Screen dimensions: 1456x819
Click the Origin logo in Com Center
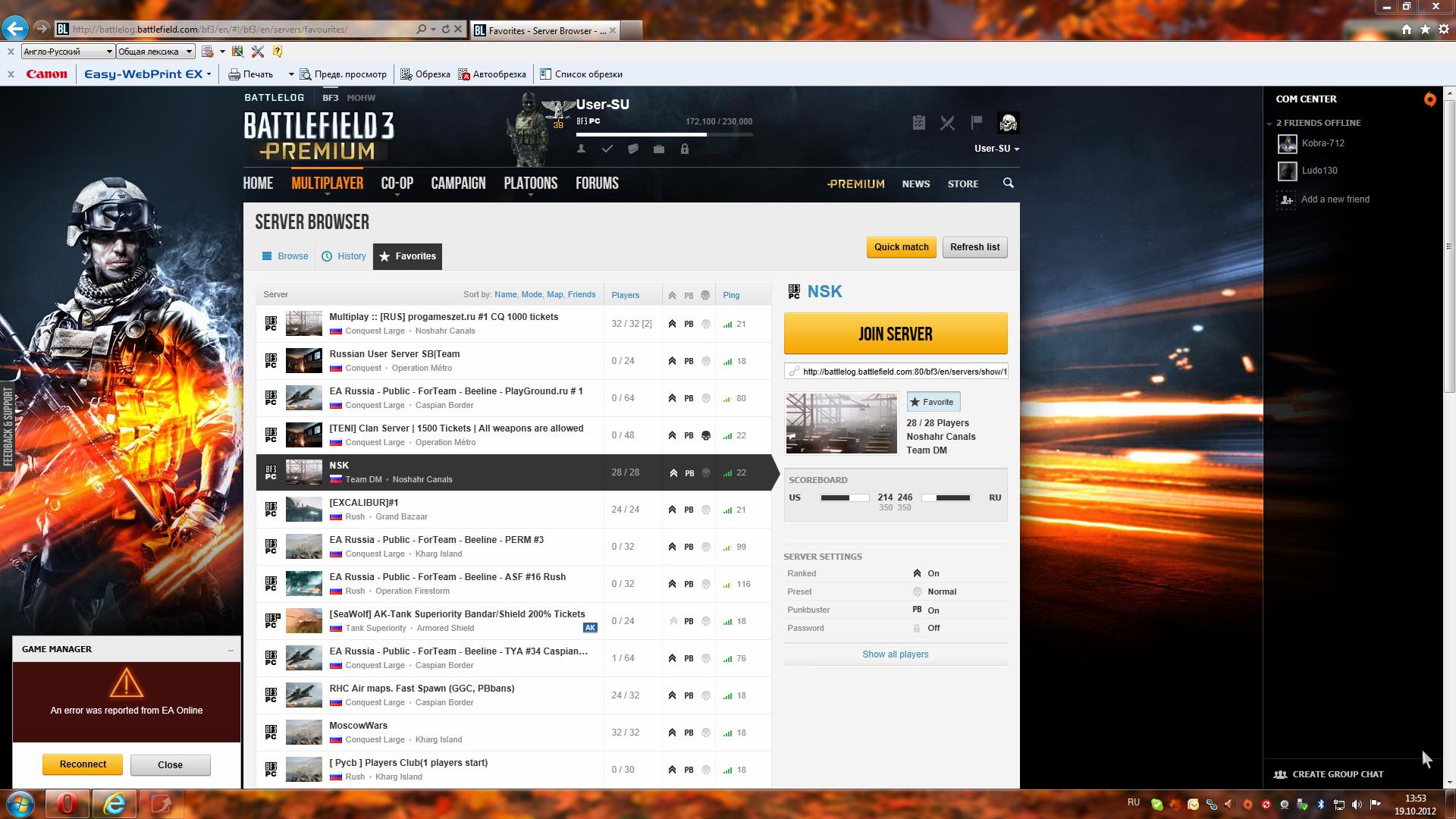point(1429,99)
